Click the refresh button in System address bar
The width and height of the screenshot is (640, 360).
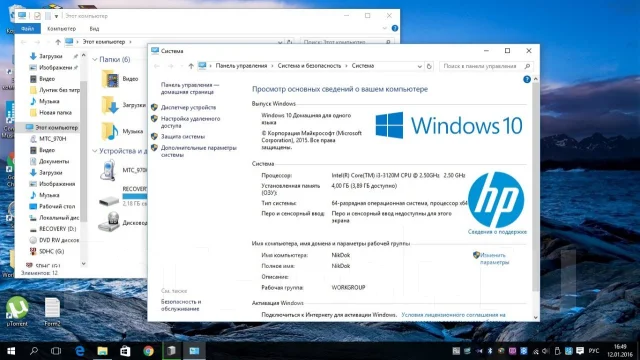point(429,66)
